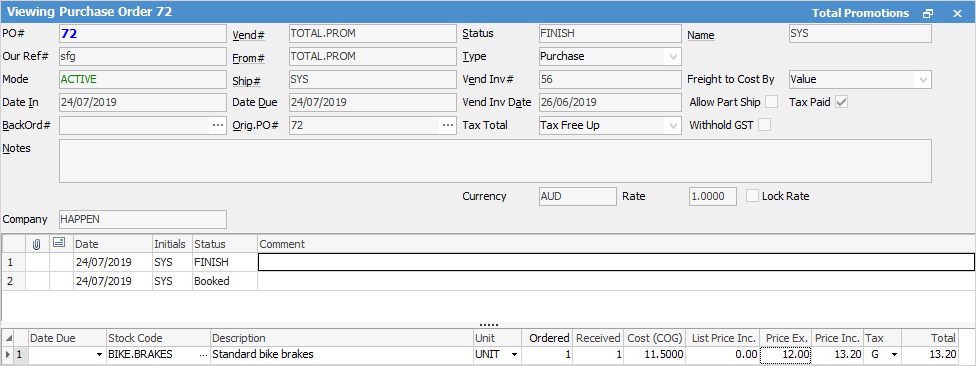Click the BackOrd# label link
This screenshot has height=366, width=976.
26,125
